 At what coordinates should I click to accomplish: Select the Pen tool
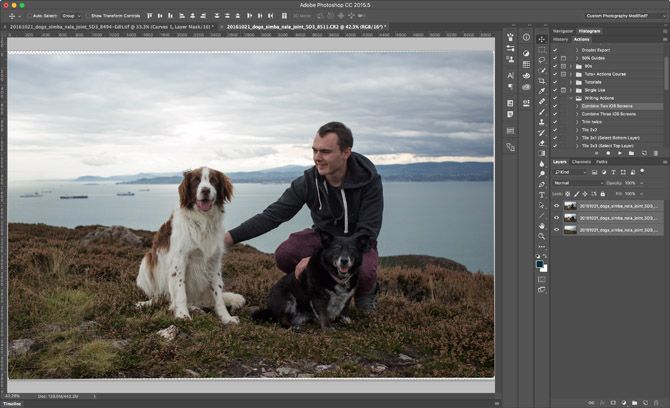(x=541, y=184)
